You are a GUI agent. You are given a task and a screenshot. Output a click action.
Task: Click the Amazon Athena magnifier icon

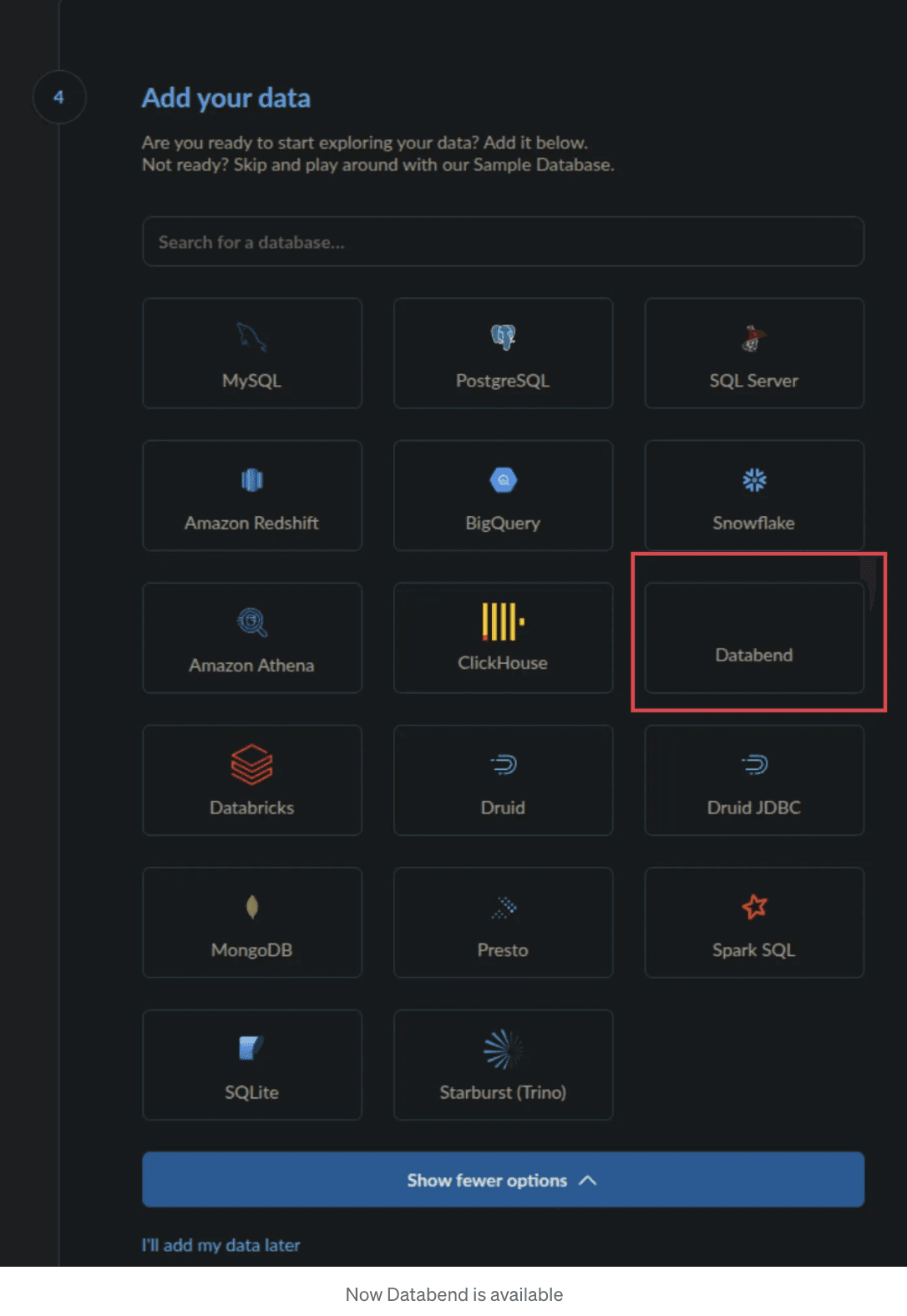pyautogui.click(x=252, y=622)
